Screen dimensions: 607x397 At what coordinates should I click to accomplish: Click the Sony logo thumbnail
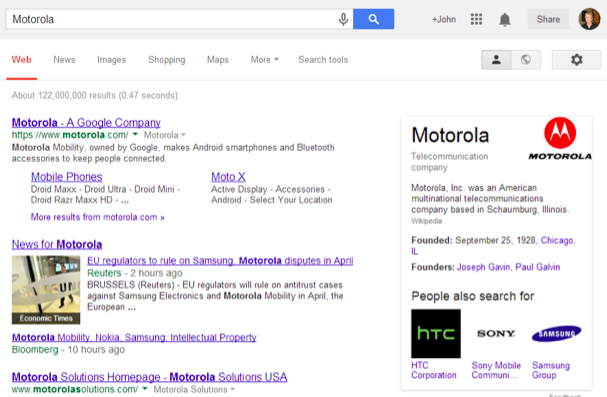496,333
